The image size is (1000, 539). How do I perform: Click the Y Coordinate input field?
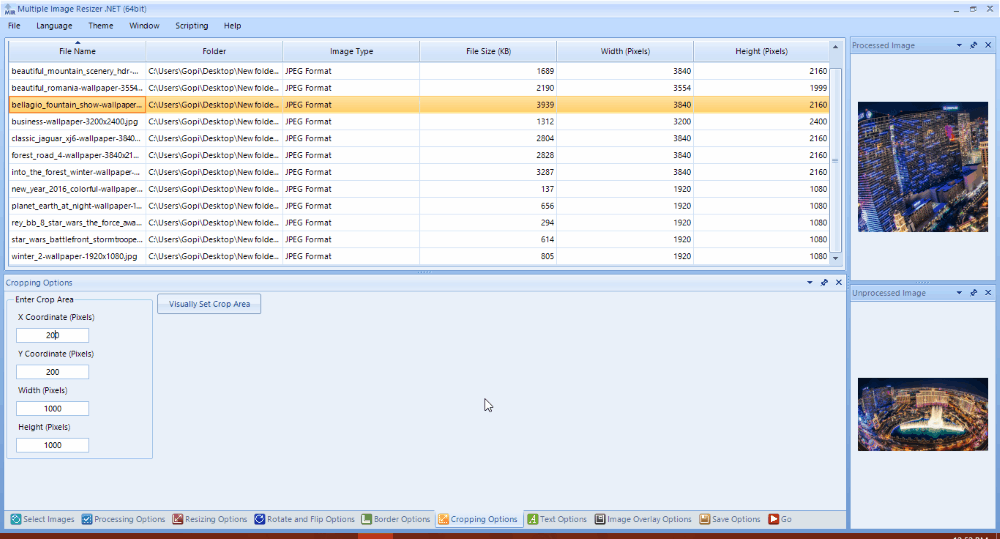tap(52, 372)
